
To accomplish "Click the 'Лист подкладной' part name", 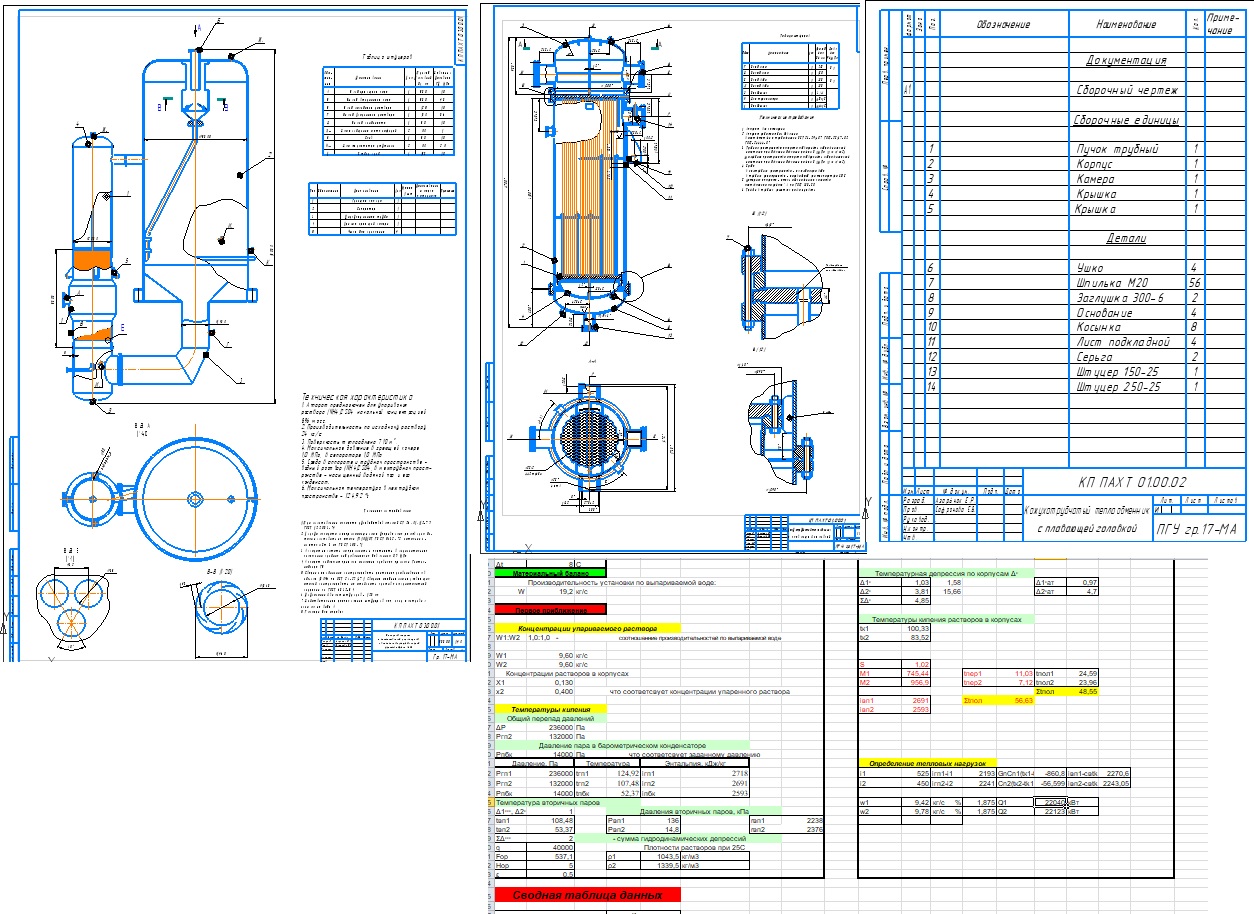I will click(x=1122, y=342).
